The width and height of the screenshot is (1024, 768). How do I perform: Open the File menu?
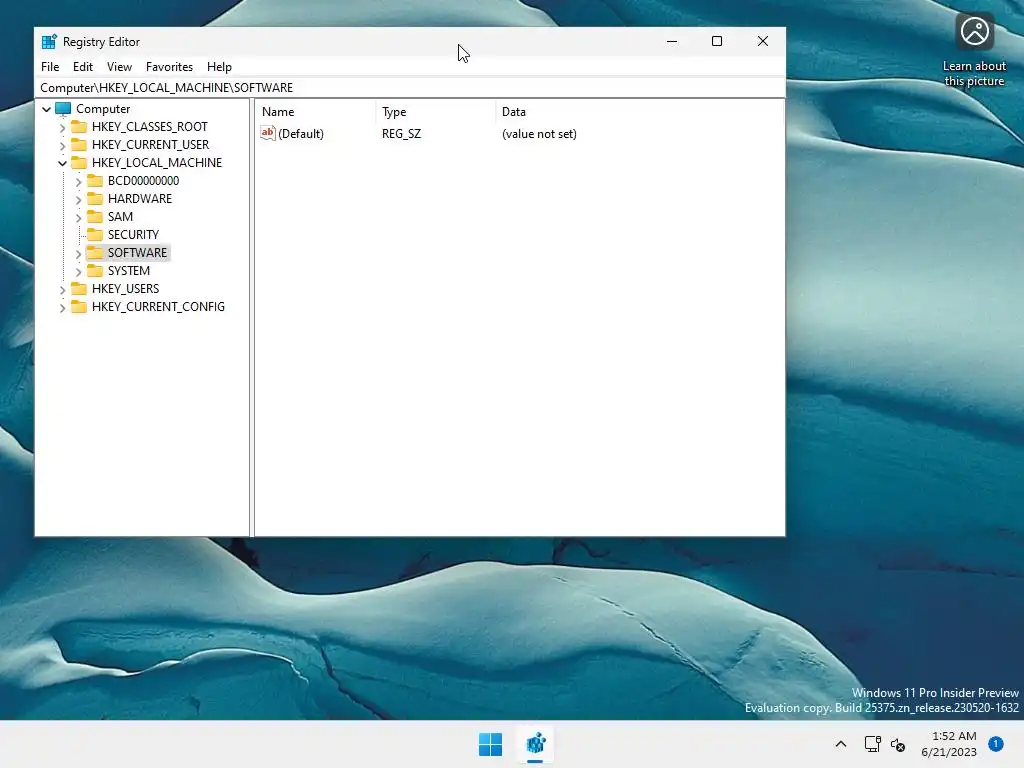coord(50,67)
